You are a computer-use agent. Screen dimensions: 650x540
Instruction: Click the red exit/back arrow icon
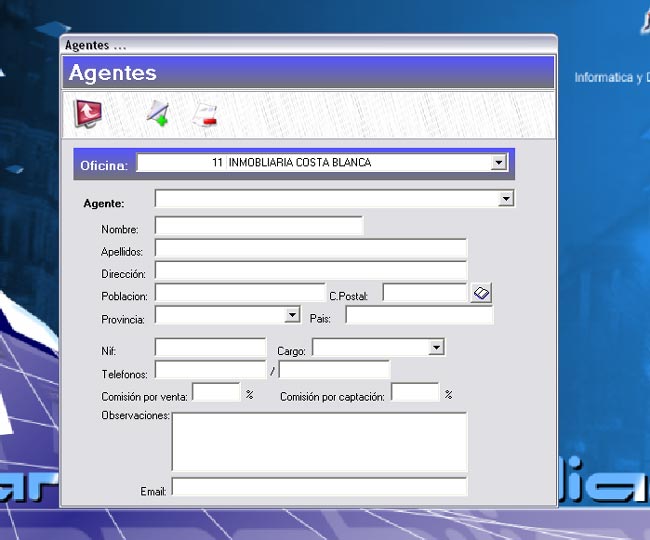tap(87, 114)
